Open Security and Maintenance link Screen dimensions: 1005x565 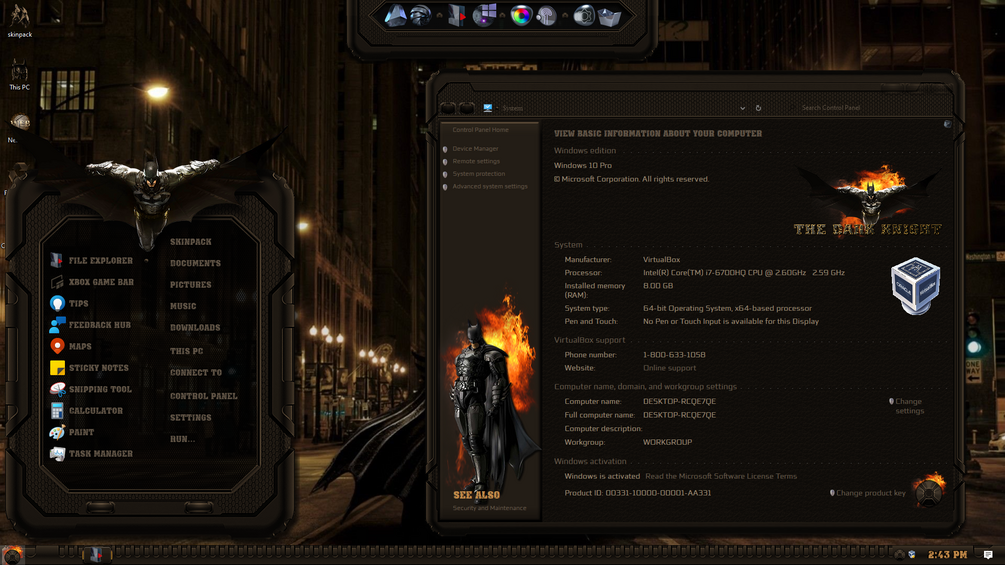489,508
